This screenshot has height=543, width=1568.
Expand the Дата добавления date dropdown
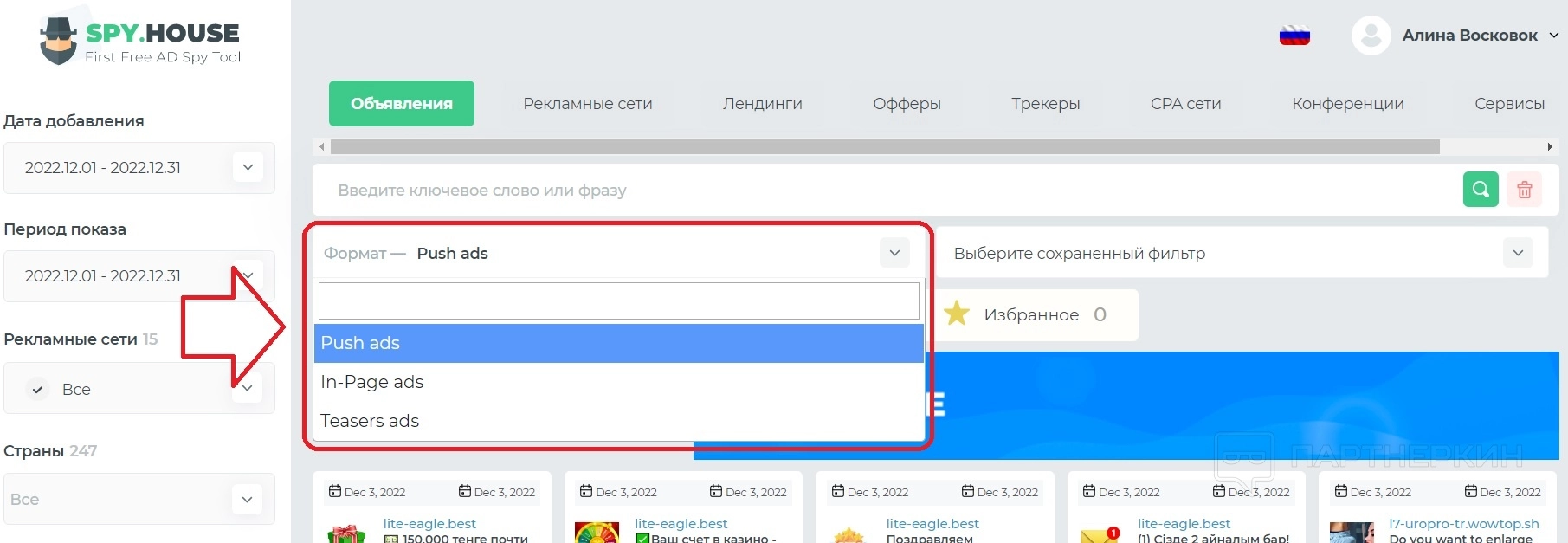(x=248, y=167)
